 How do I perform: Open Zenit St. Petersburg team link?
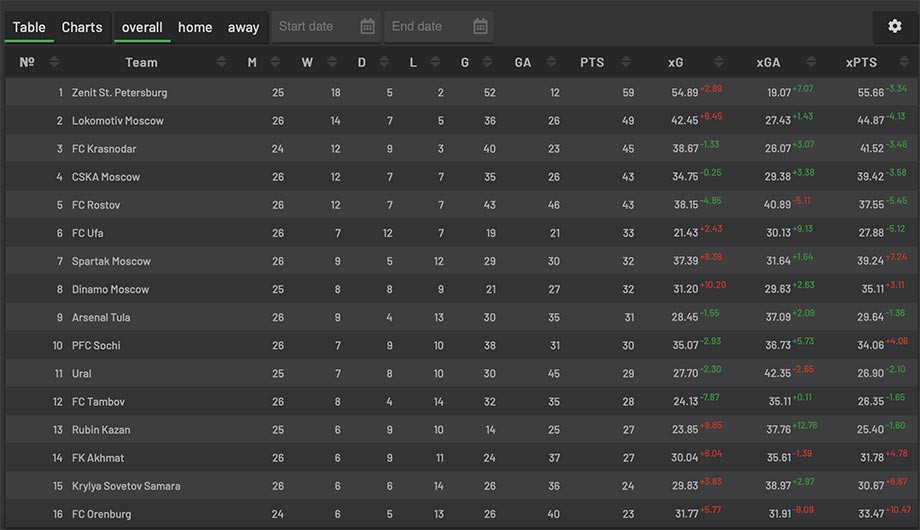click(x=119, y=93)
